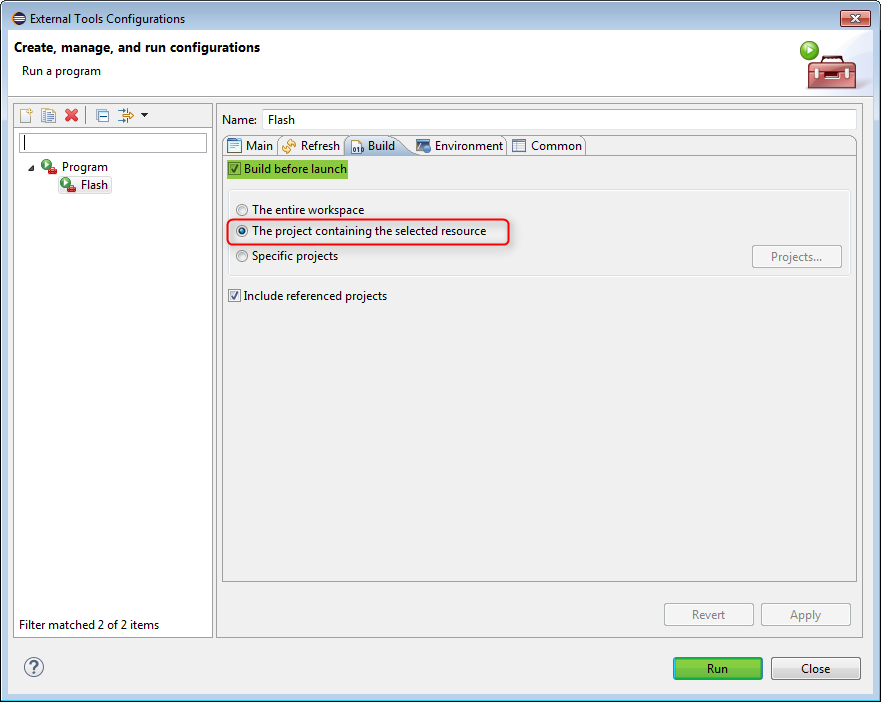Image resolution: width=881 pixels, height=702 pixels.
Task: Uncheck Include referenced projects
Action: (x=234, y=296)
